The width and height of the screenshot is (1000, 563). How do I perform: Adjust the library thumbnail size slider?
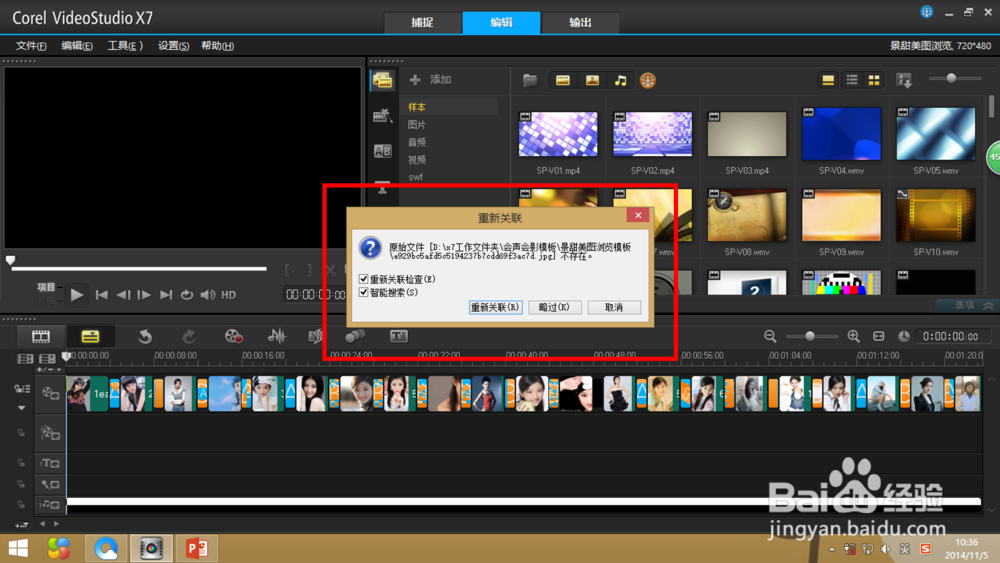click(951, 78)
